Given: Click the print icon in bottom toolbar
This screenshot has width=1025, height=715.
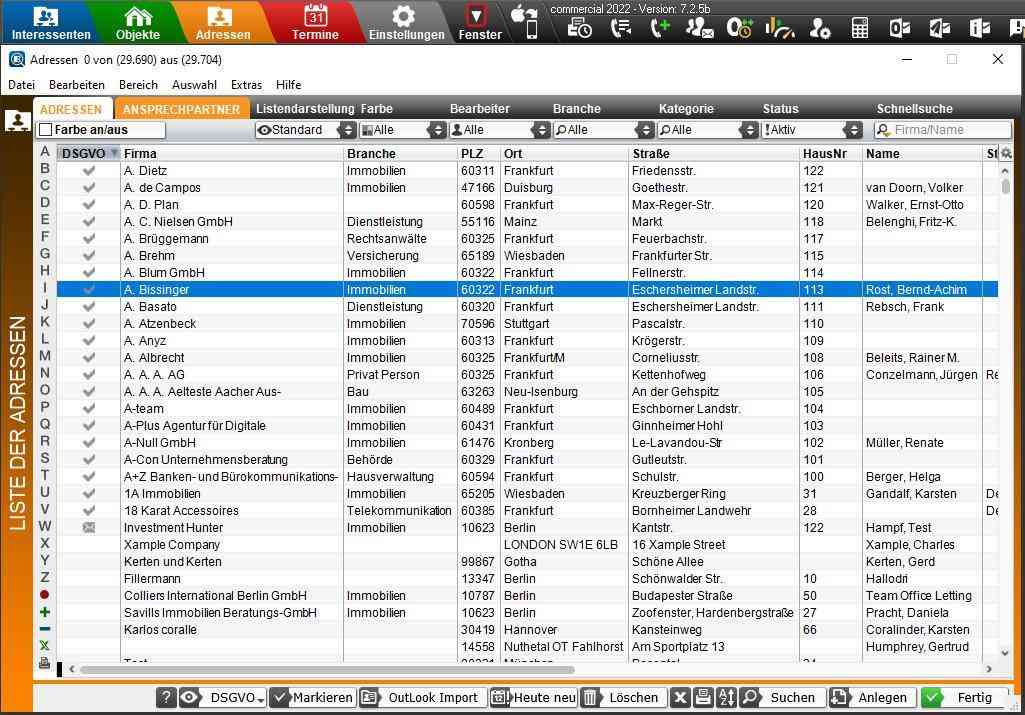Looking at the screenshot, I should point(703,698).
